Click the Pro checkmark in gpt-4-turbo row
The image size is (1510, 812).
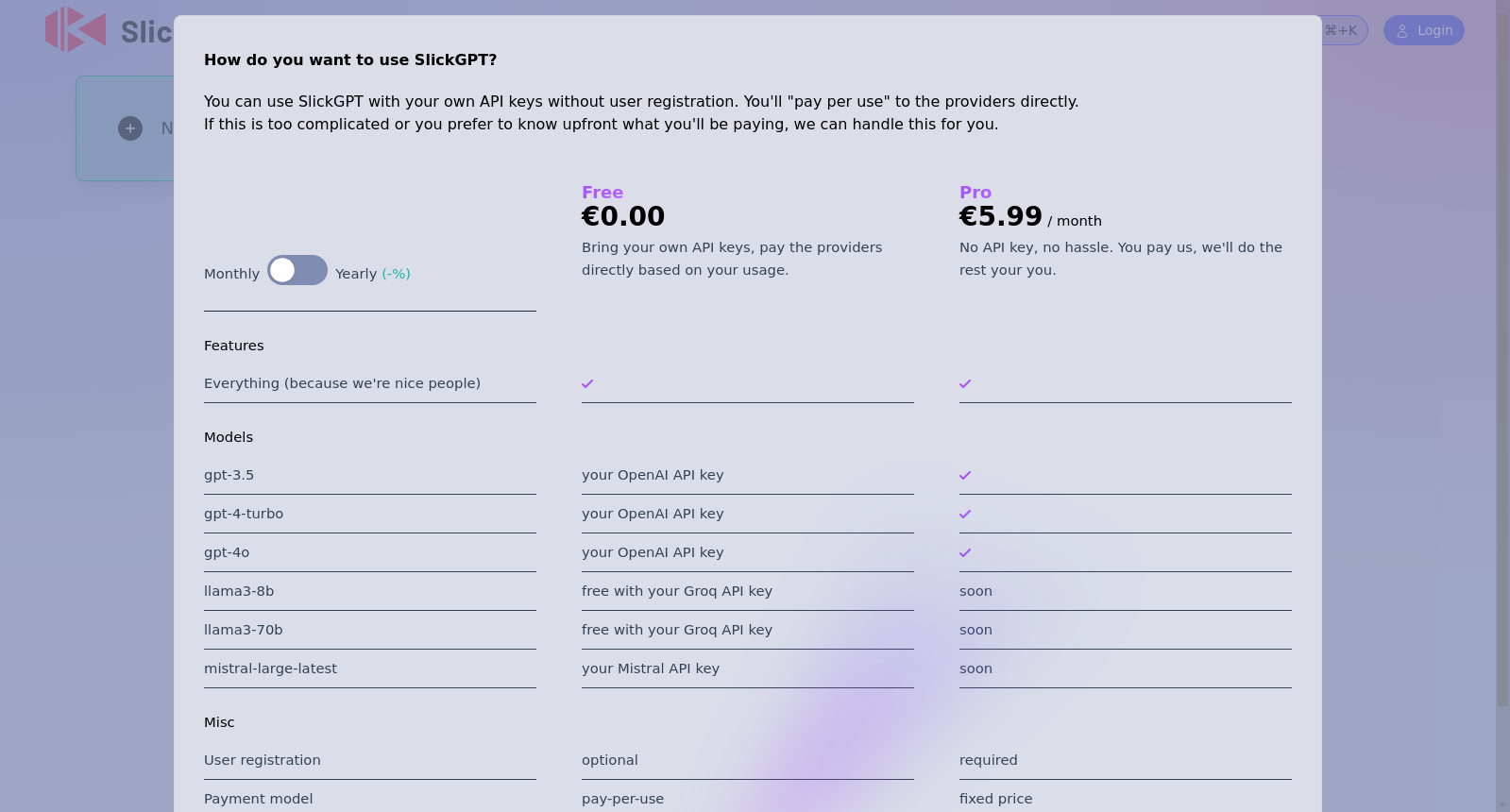(965, 514)
